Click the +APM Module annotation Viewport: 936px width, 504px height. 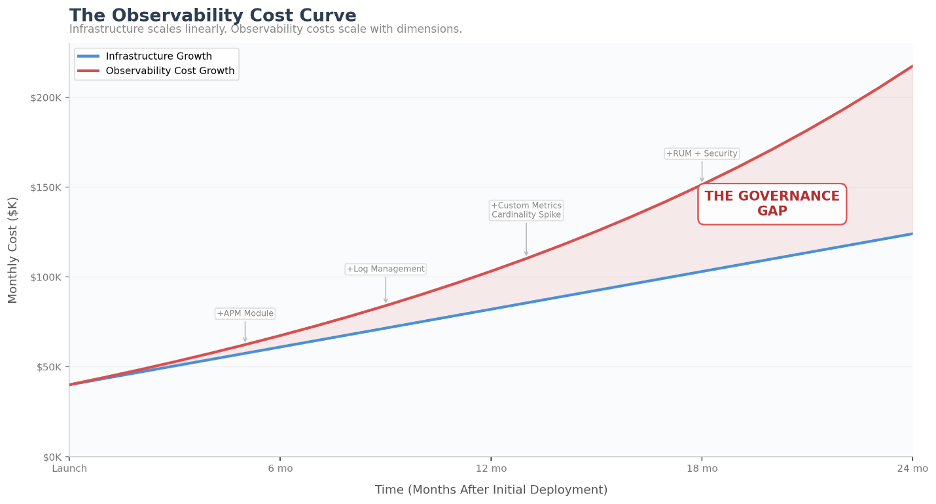coord(245,314)
